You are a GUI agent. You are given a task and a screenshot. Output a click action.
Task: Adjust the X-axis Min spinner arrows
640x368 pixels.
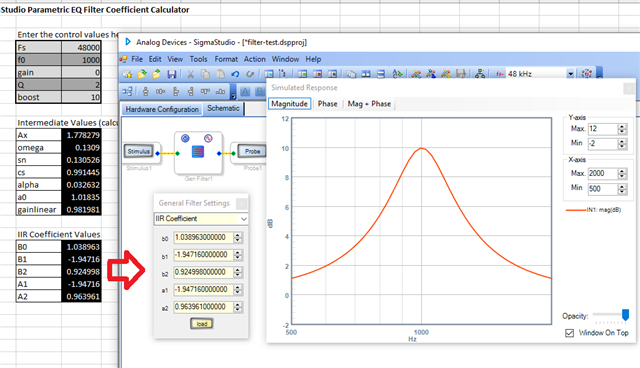622,188
